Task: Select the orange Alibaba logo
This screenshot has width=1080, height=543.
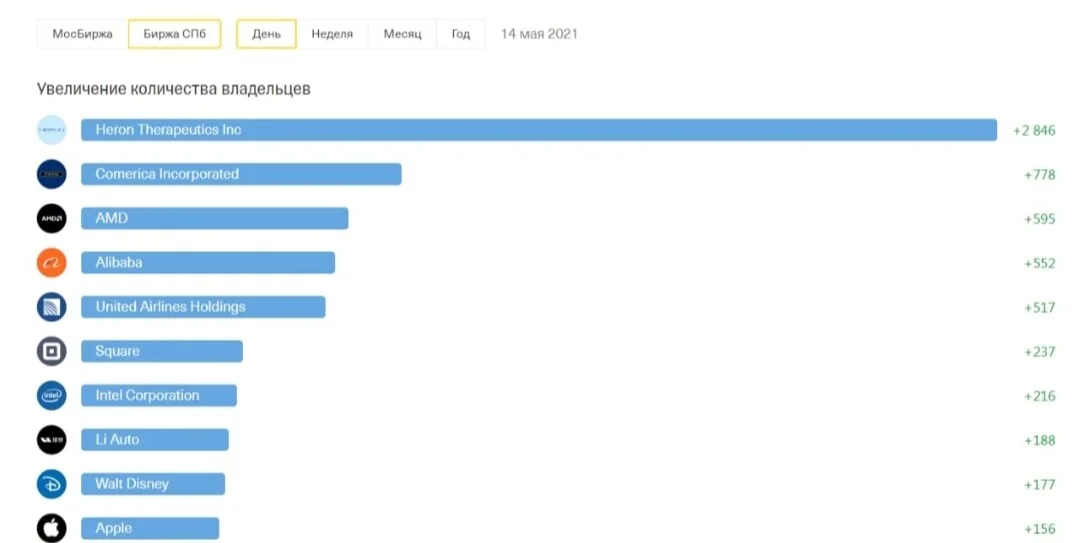Action: pyautogui.click(x=52, y=263)
